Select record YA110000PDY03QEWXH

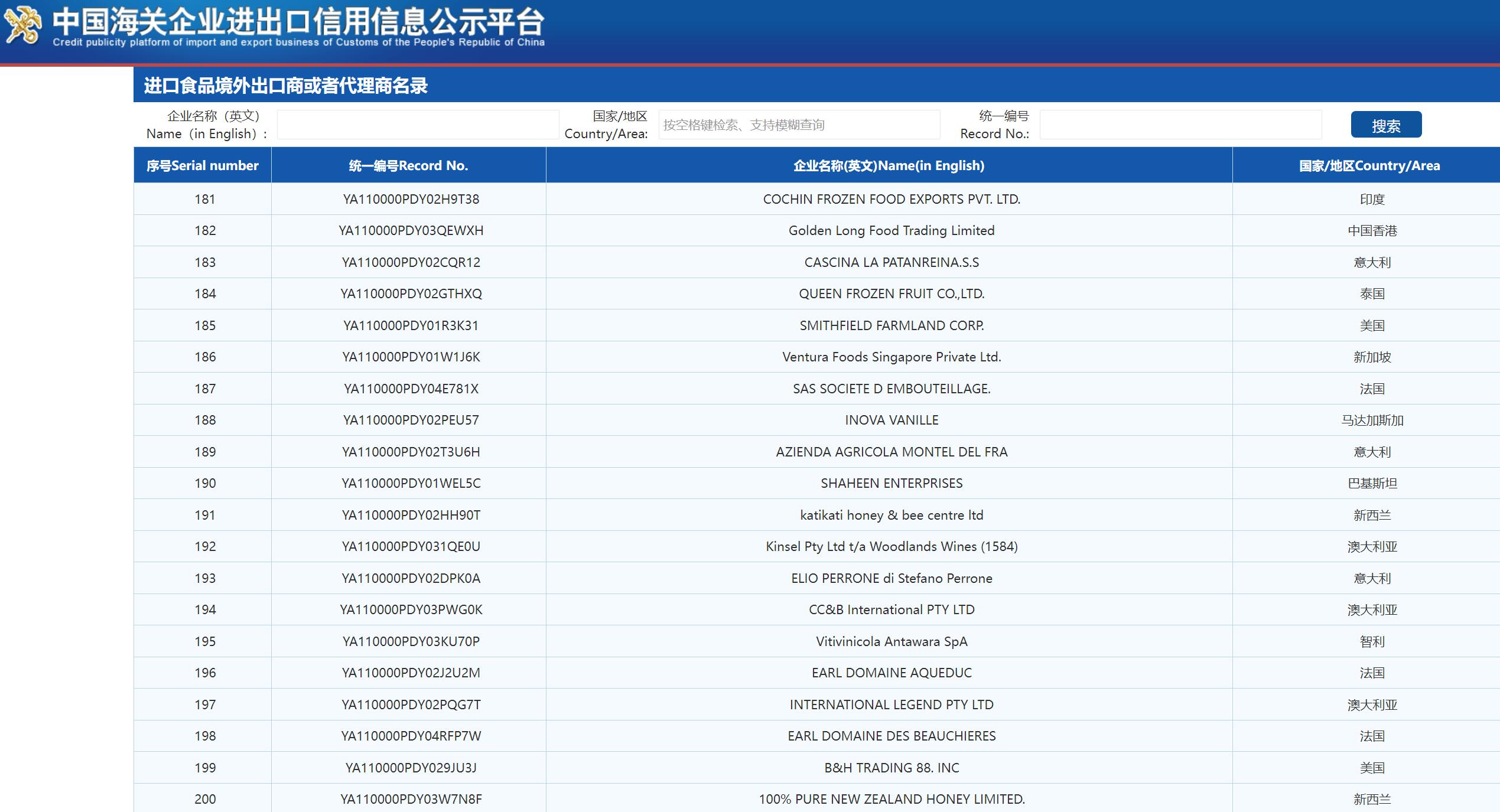pos(411,230)
